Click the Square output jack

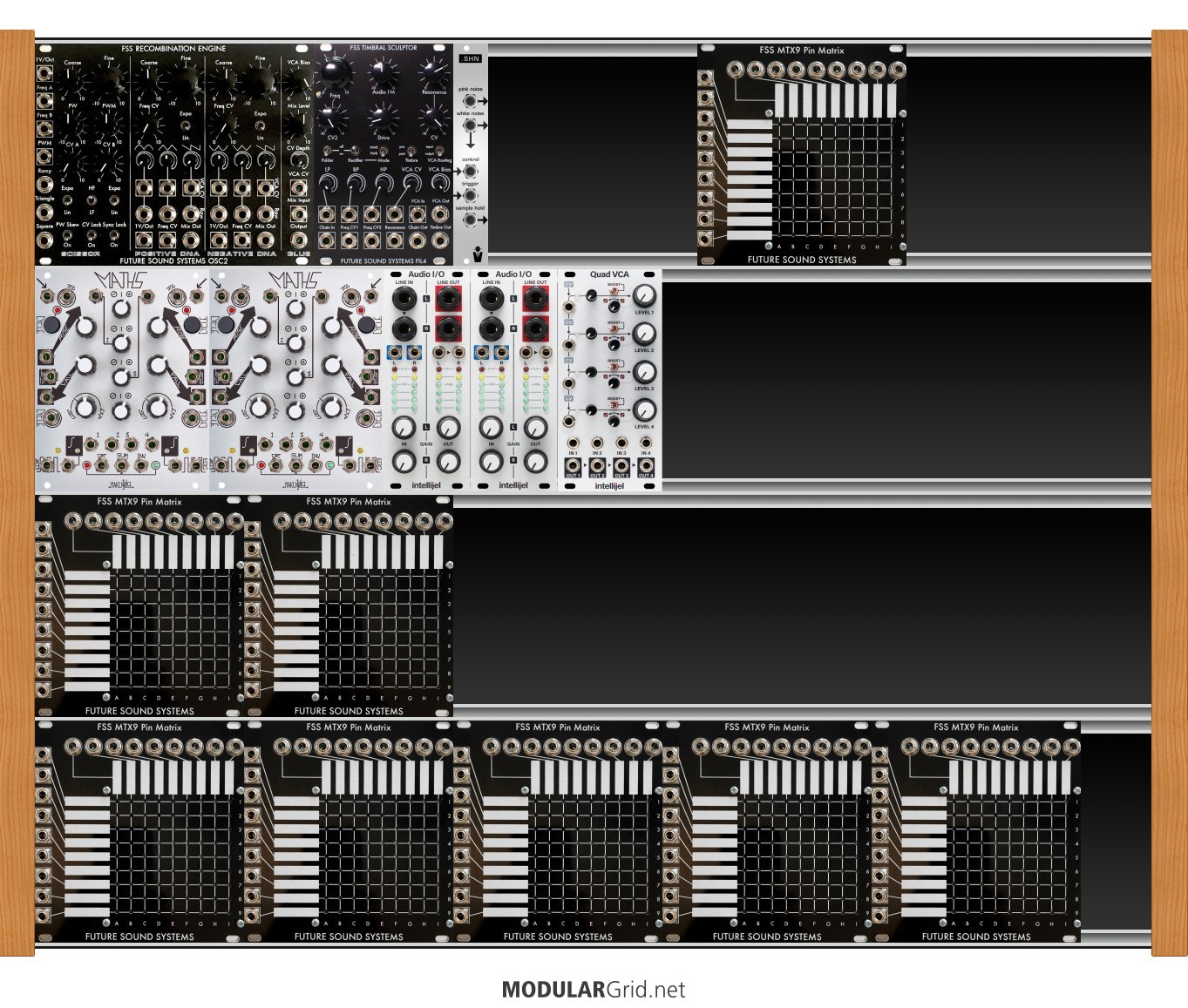(44, 240)
